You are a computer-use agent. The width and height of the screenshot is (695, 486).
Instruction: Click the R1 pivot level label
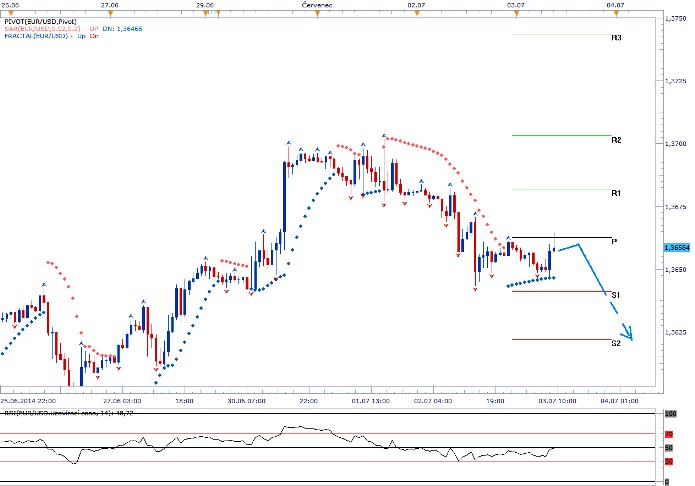coord(616,193)
